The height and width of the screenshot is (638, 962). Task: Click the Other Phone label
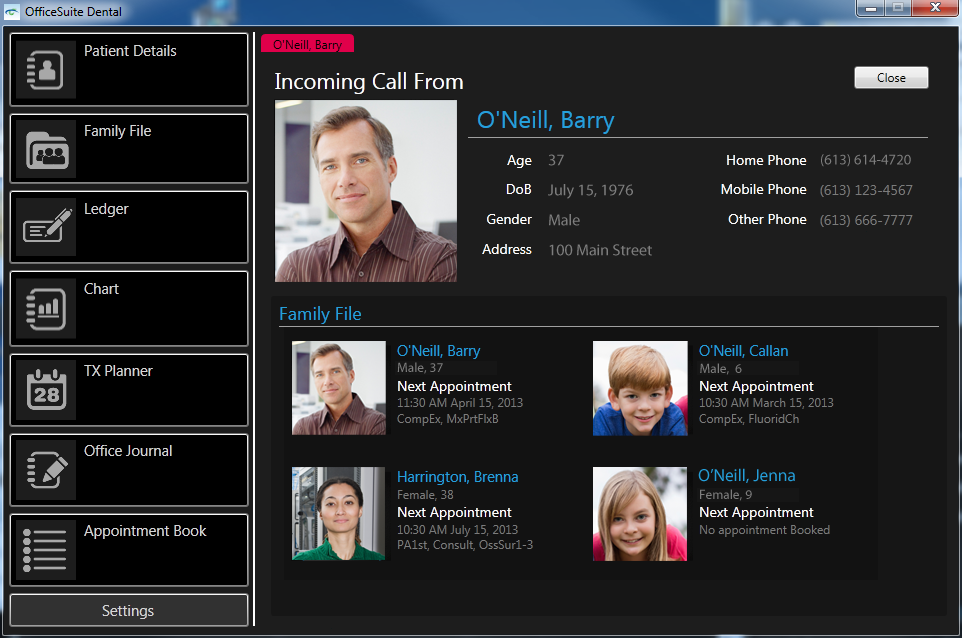[768, 220]
